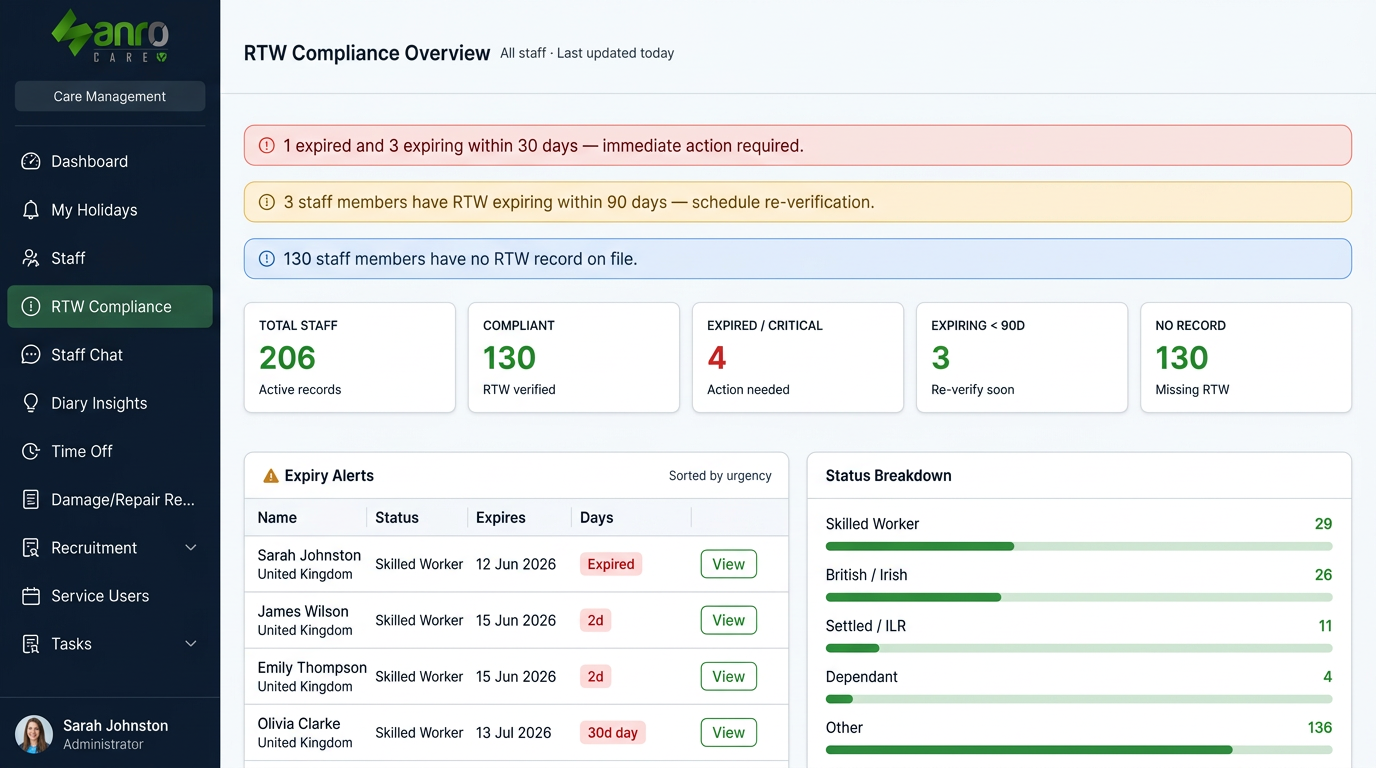Click the Name column header
The image size is (1376, 768).
[x=277, y=518]
